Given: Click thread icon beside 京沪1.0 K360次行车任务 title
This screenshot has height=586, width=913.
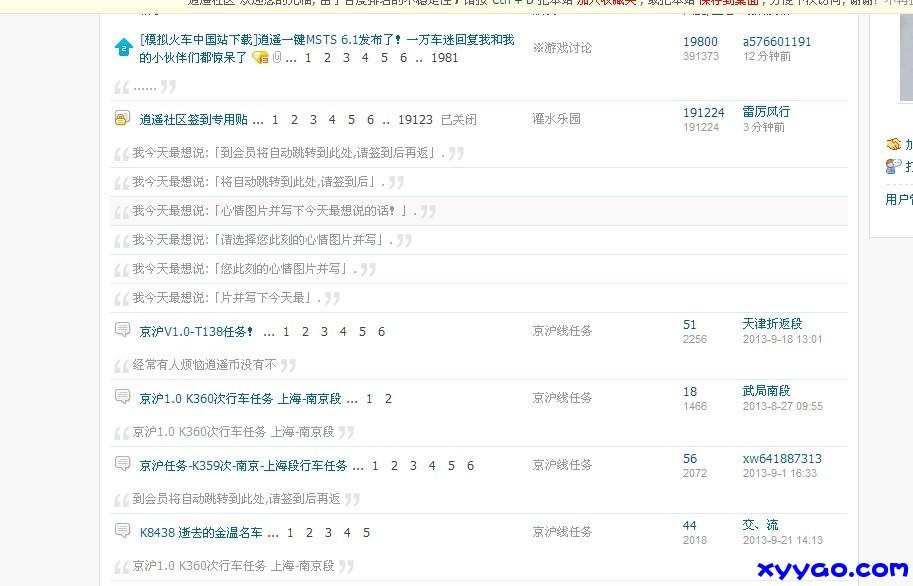Looking at the screenshot, I should [122, 397].
